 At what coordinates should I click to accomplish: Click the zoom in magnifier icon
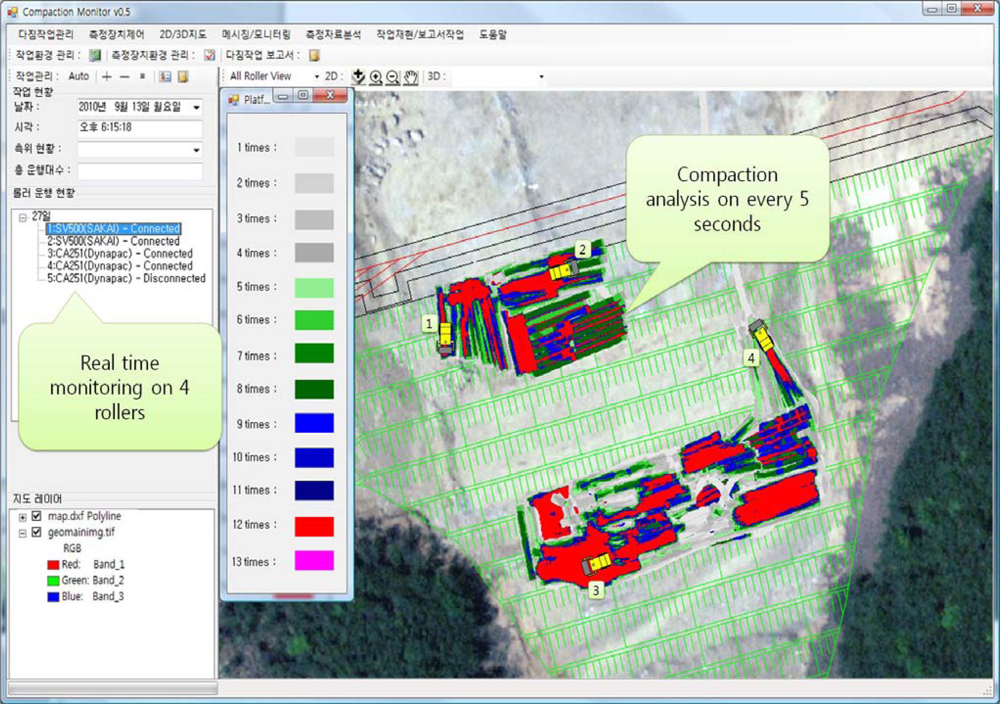point(376,77)
